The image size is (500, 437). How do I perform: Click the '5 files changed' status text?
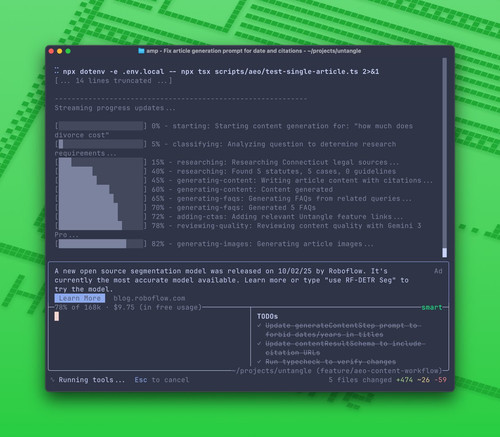click(360, 380)
